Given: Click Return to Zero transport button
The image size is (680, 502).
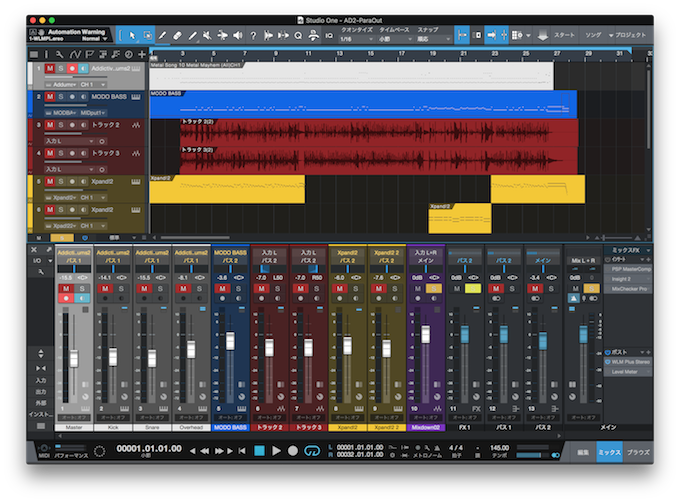Looking at the screenshot, I should (242, 451).
